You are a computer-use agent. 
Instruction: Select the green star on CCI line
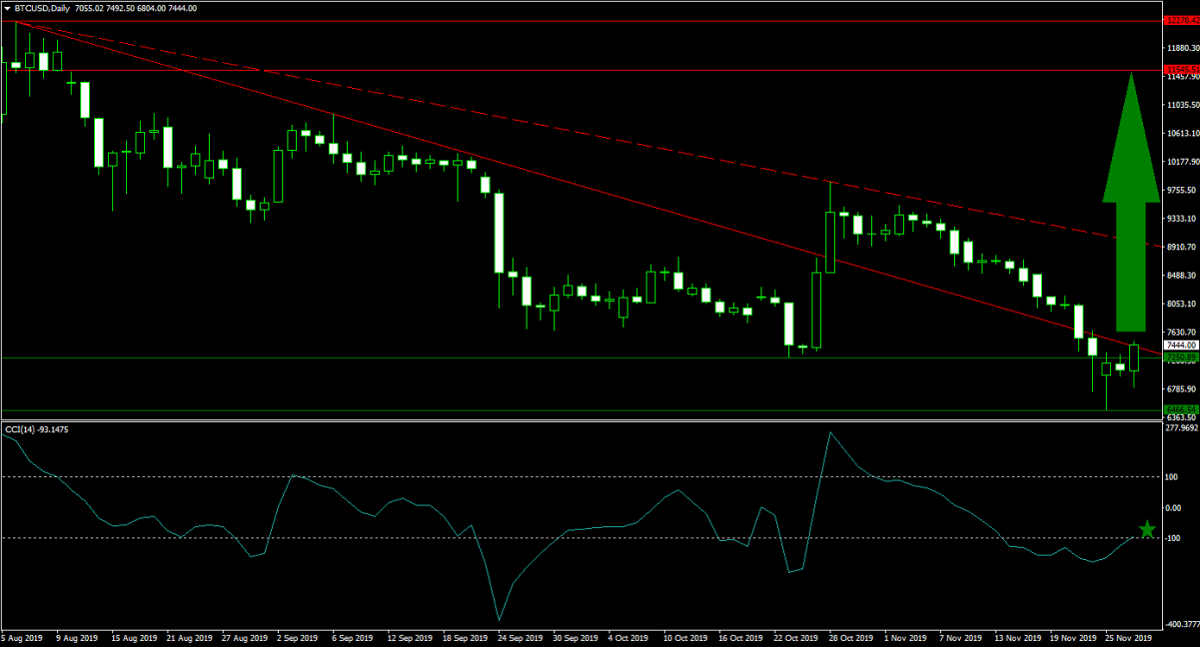tap(1146, 530)
